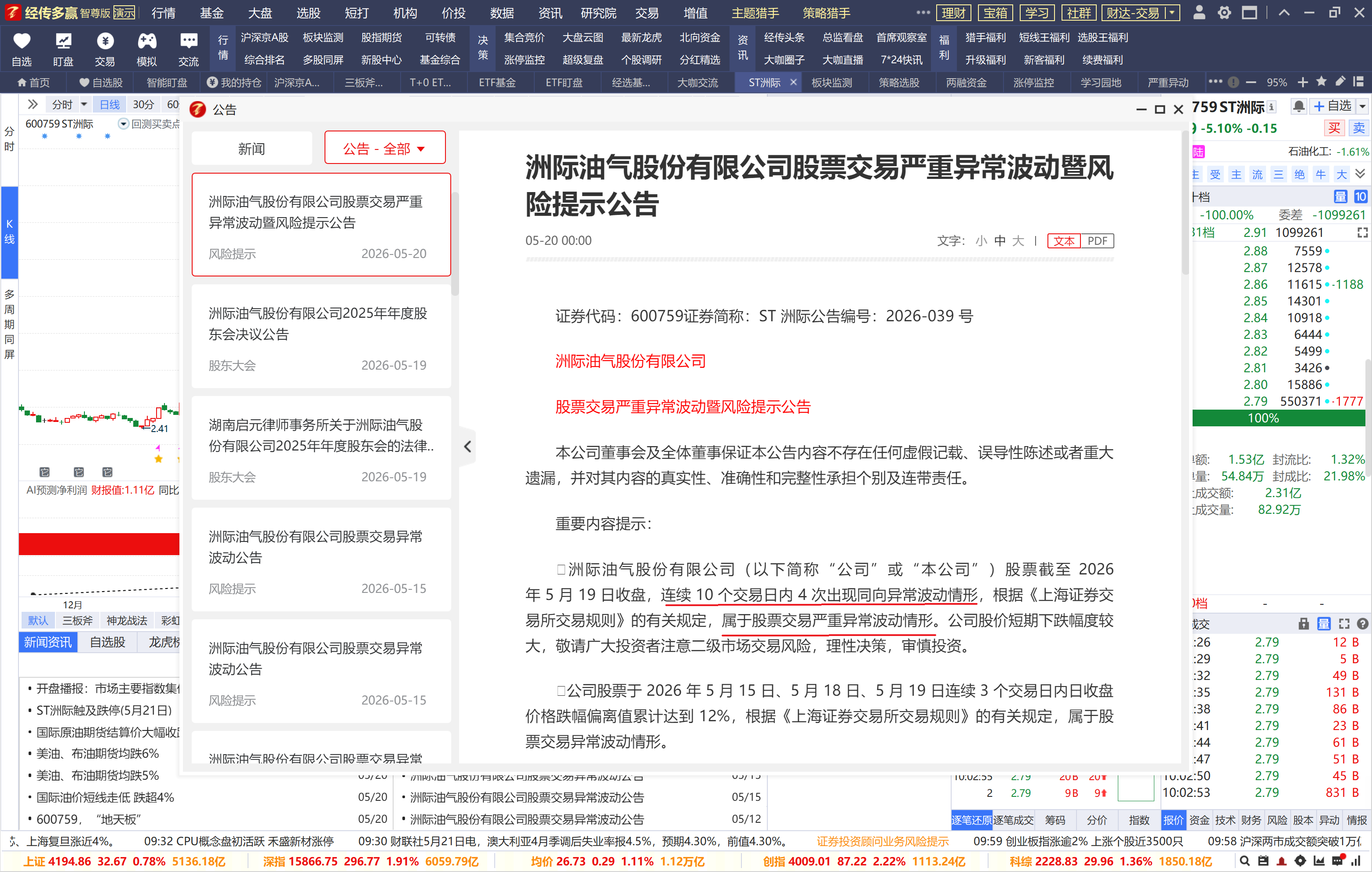
Task: Click the double-arrow icon left of 分时
Action: click(33, 104)
